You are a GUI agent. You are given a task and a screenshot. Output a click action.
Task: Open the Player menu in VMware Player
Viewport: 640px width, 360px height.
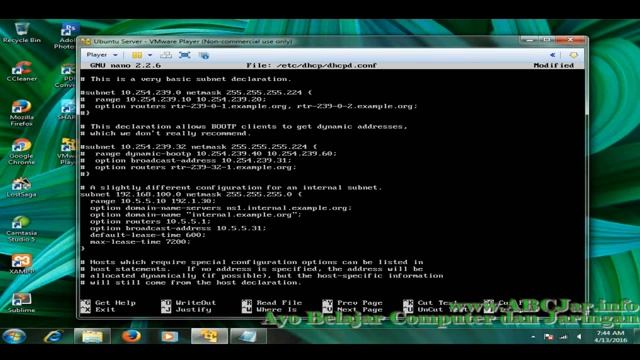(x=97, y=55)
